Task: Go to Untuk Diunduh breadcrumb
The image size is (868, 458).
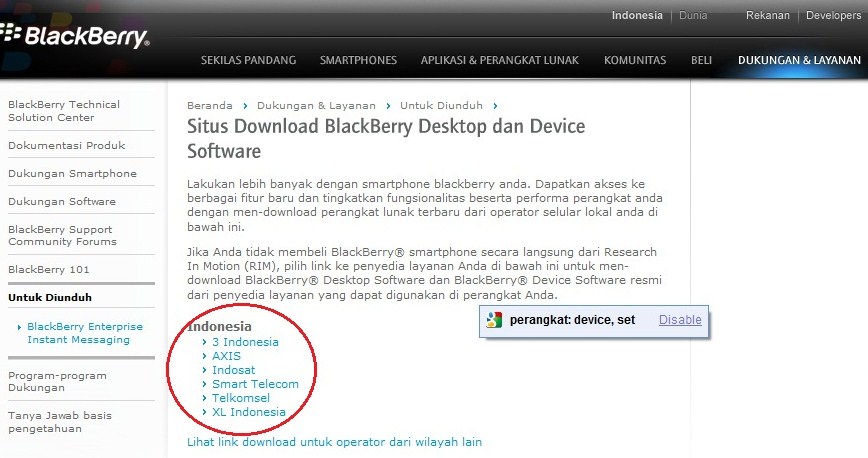Action: [x=441, y=105]
